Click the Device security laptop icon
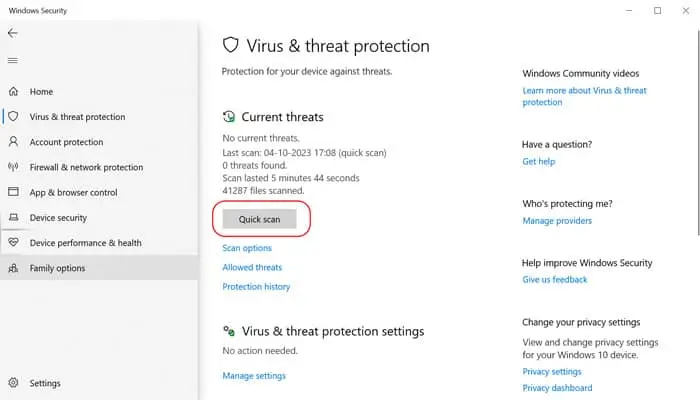This screenshot has height=400, width=700. (x=14, y=217)
